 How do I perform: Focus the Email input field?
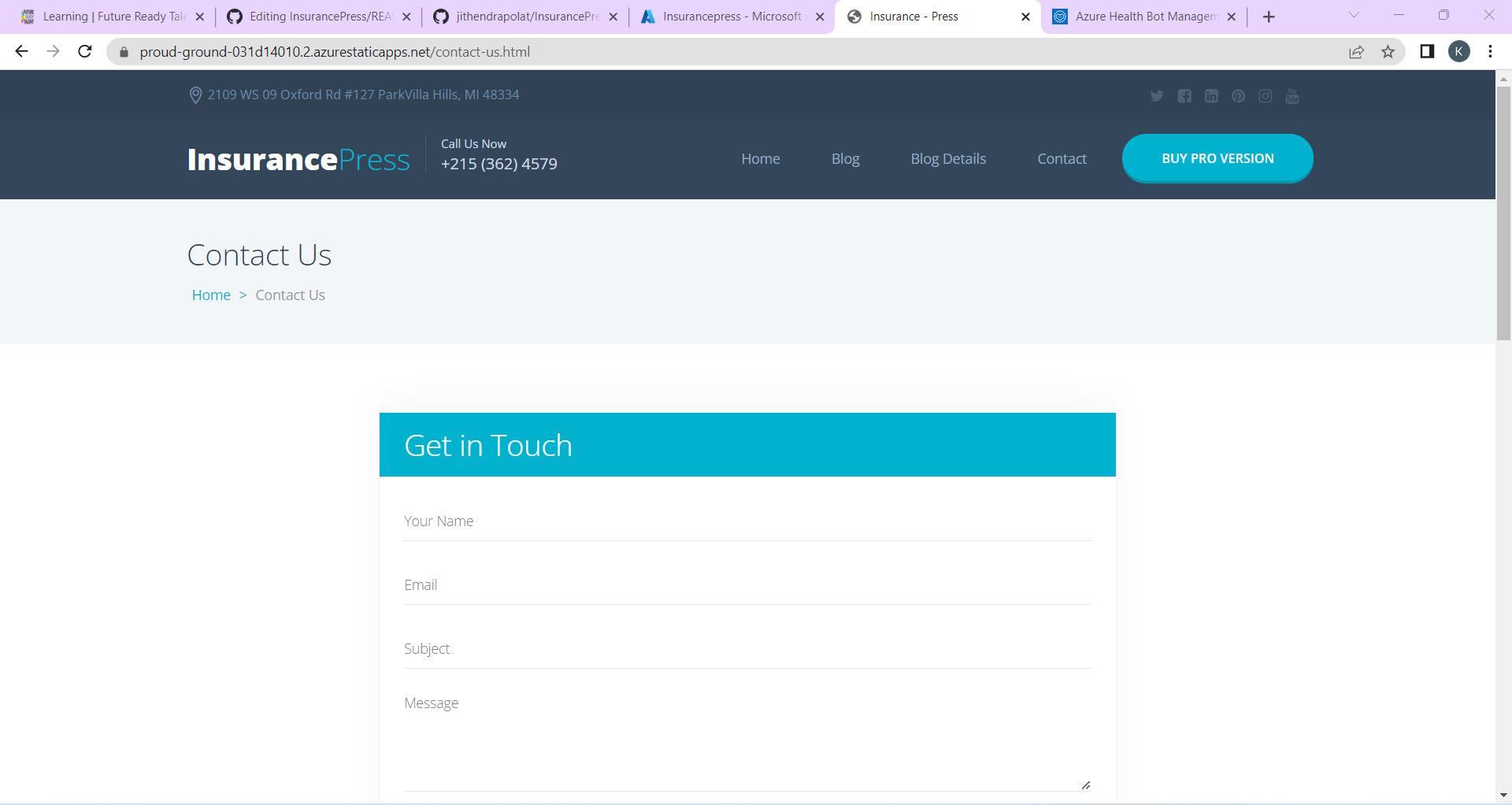(x=747, y=585)
